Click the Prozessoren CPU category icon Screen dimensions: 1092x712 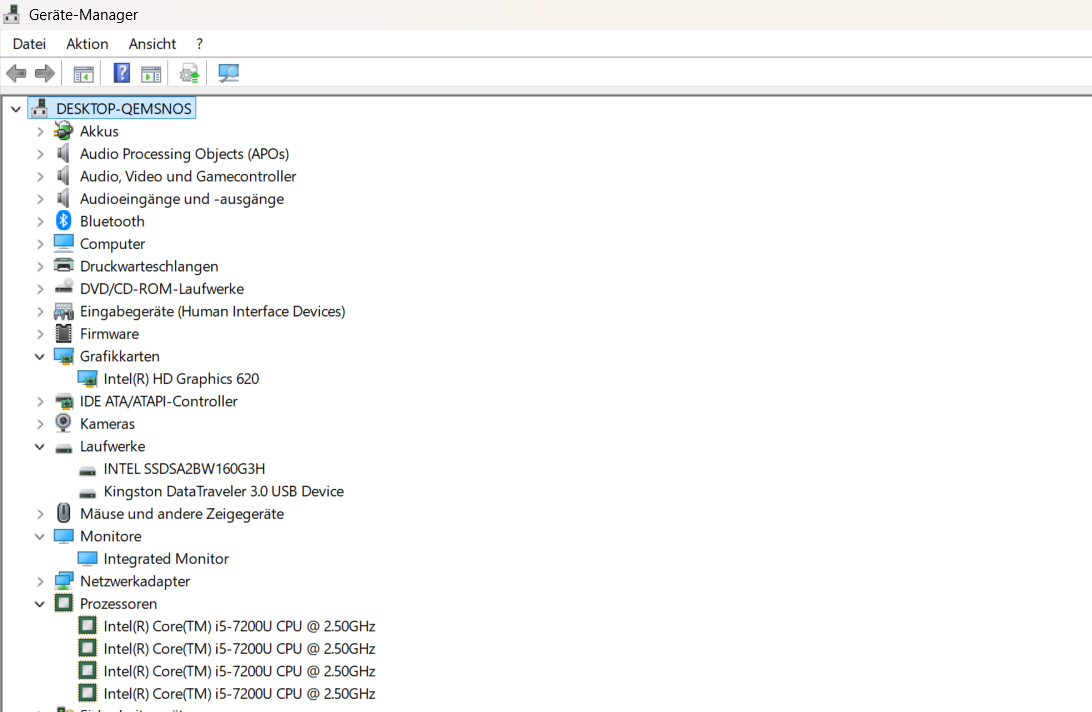tap(63, 603)
